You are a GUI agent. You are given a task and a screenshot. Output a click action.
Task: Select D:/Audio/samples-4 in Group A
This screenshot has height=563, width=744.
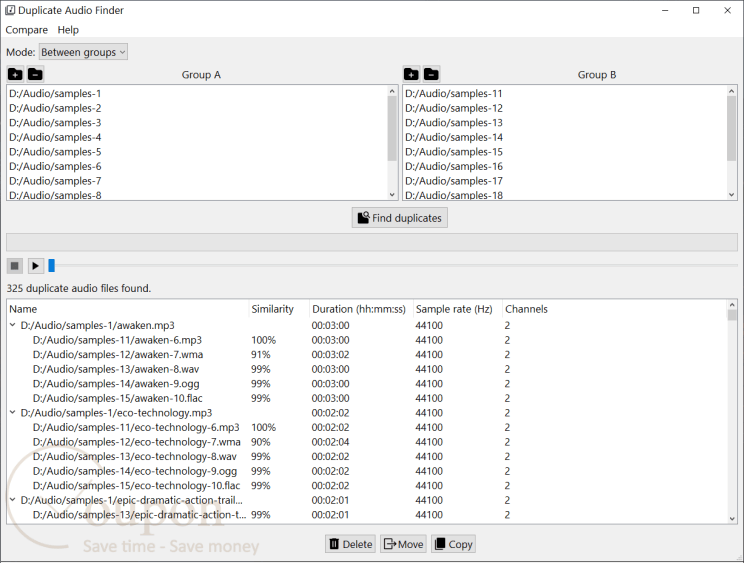(x=197, y=138)
